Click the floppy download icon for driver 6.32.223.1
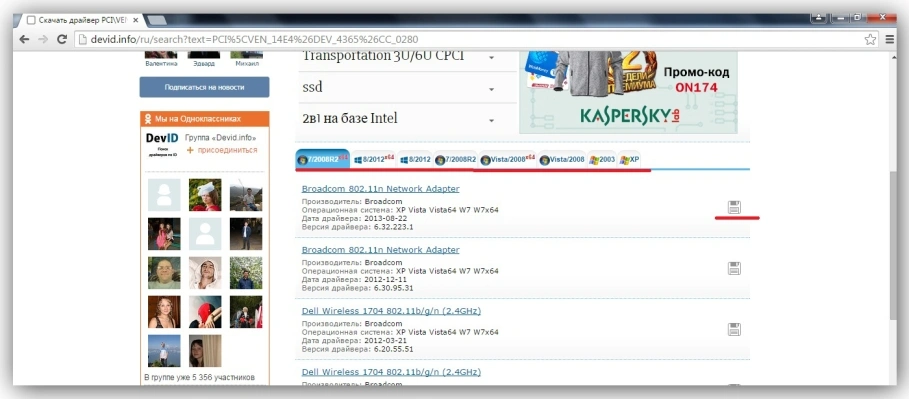This screenshot has height=399, width=909. (x=735, y=207)
